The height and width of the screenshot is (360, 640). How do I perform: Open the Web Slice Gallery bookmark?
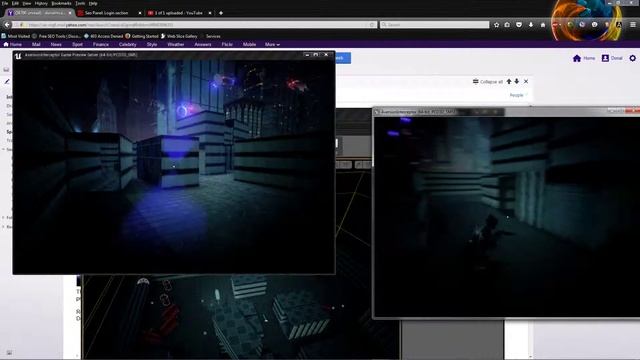(x=179, y=36)
